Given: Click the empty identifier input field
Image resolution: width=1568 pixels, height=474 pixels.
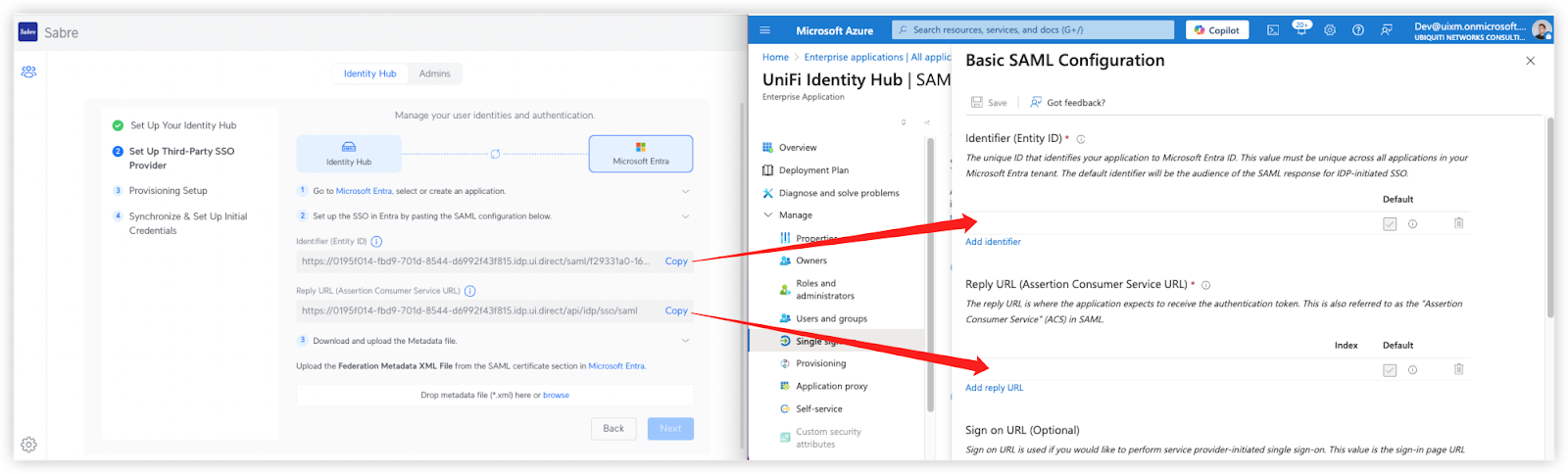Looking at the screenshot, I should click(1168, 223).
